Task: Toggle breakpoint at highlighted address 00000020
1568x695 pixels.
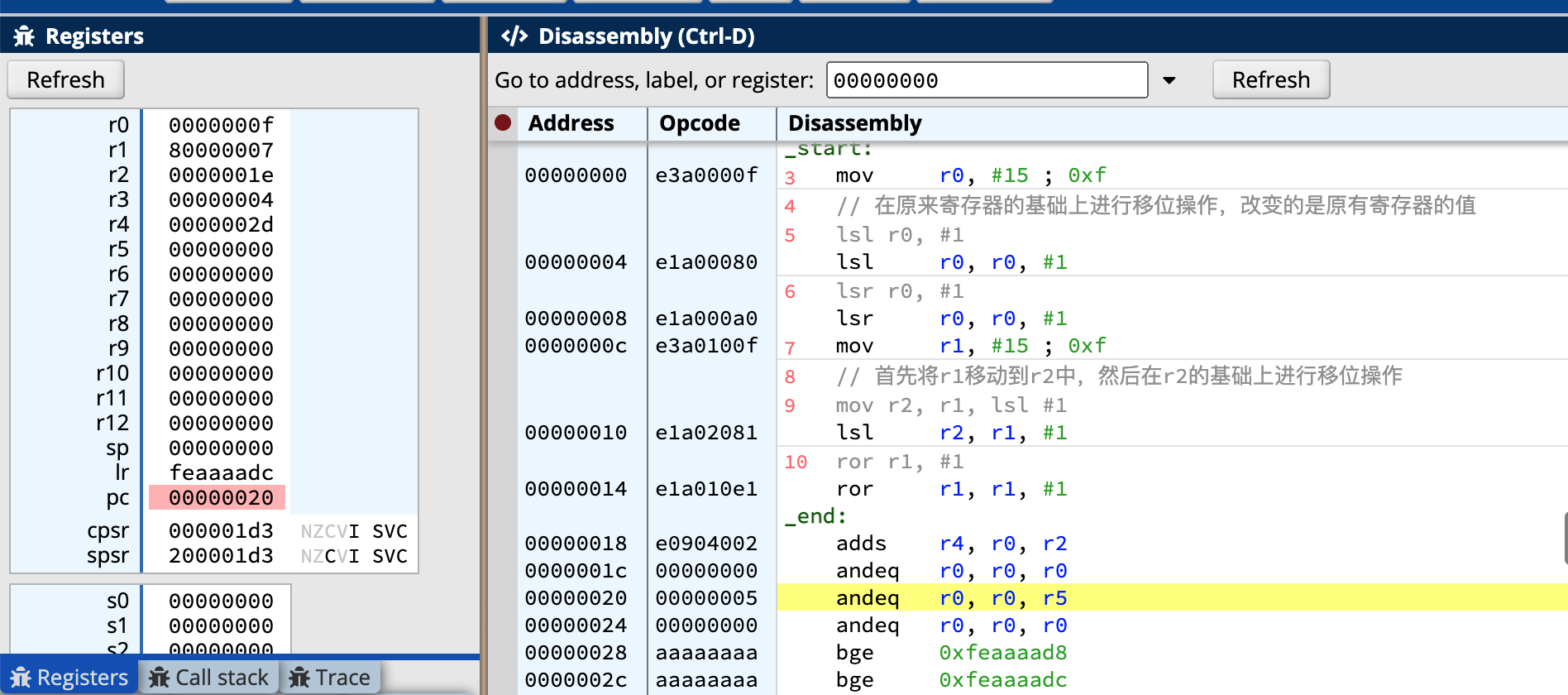Action: (x=503, y=598)
